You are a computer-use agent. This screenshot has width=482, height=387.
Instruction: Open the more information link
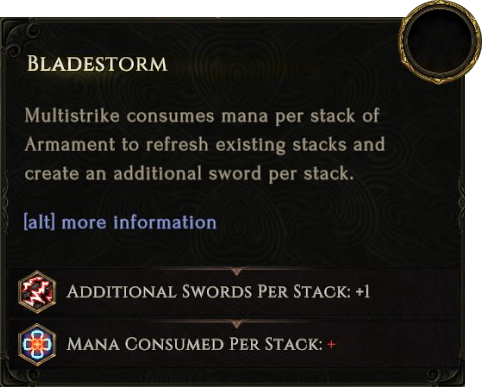pos(139,222)
